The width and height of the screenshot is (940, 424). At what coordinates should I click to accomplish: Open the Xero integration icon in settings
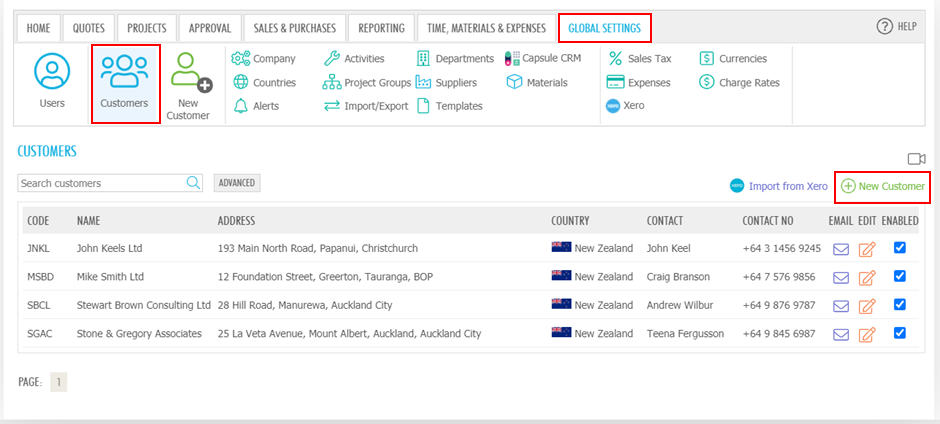click(x=613, y=106)
